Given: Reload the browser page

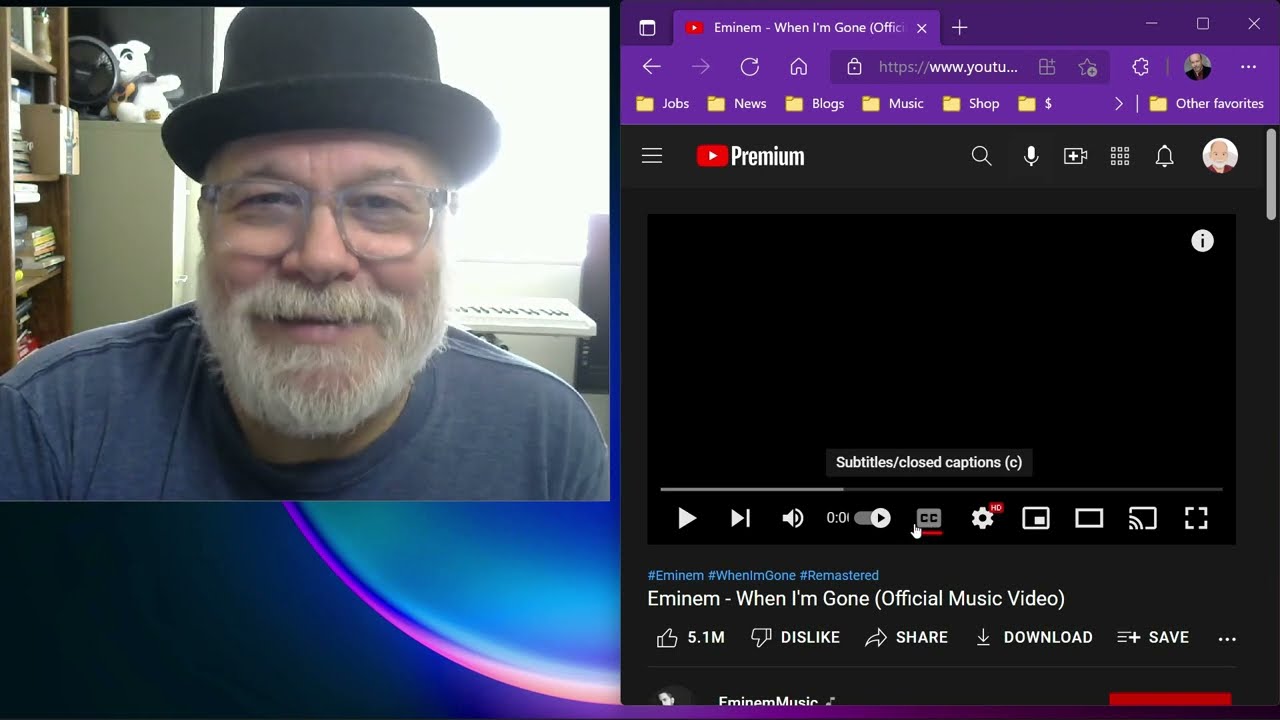Looking at the screenshot, I should click(x=749, y=67).
